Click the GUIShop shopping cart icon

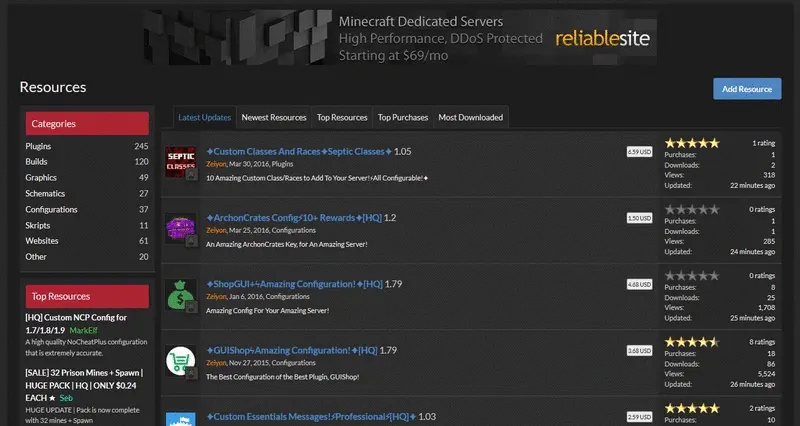pyautogui.click(x=181, y=361)
